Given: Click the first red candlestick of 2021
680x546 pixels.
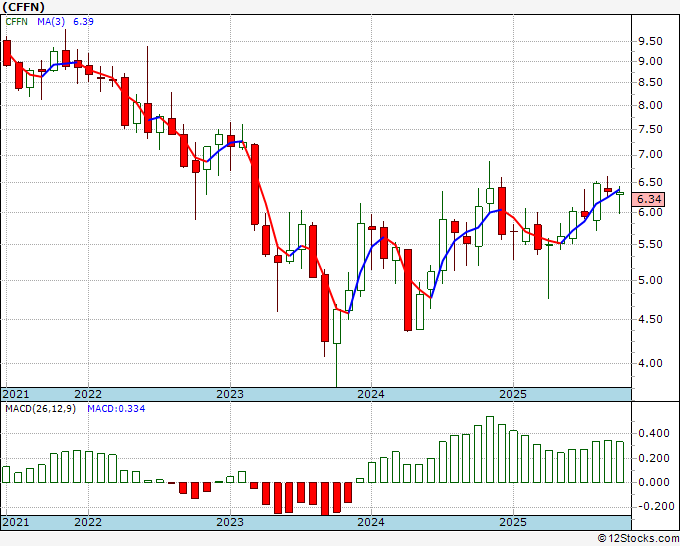Looking at the screenshot, I should pos(7,53).
